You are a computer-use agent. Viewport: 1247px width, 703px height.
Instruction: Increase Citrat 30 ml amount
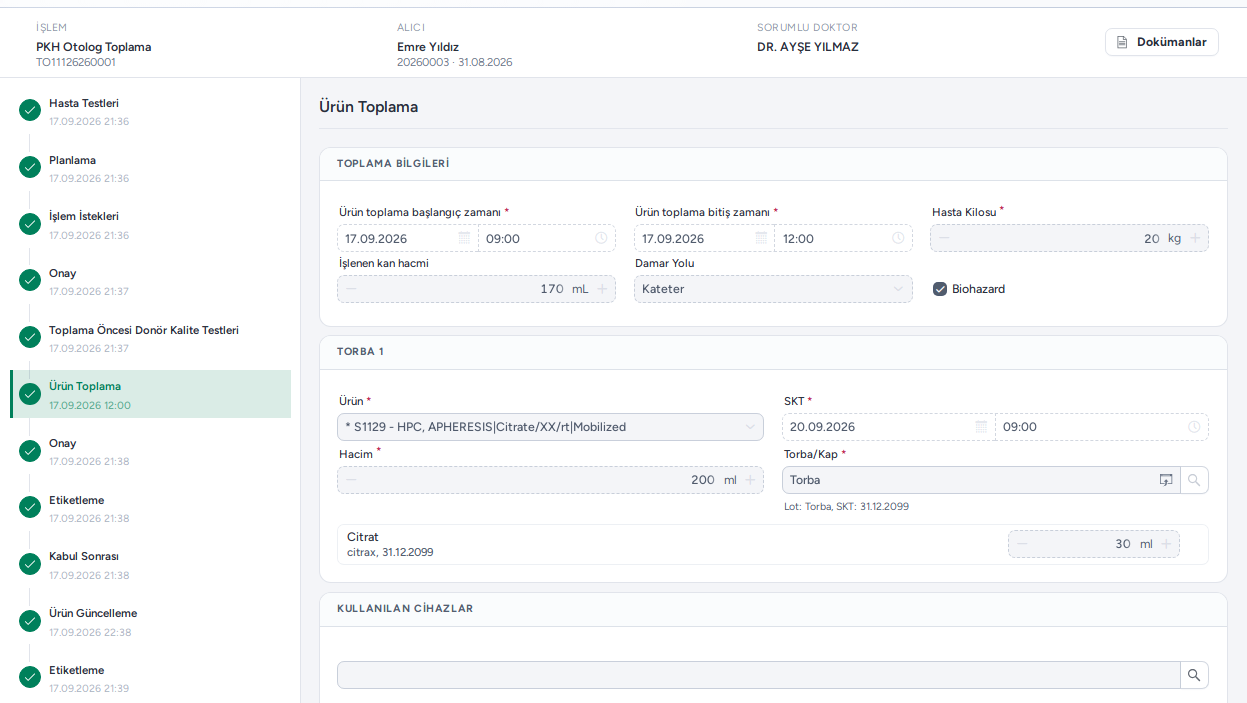point(1166,544)
